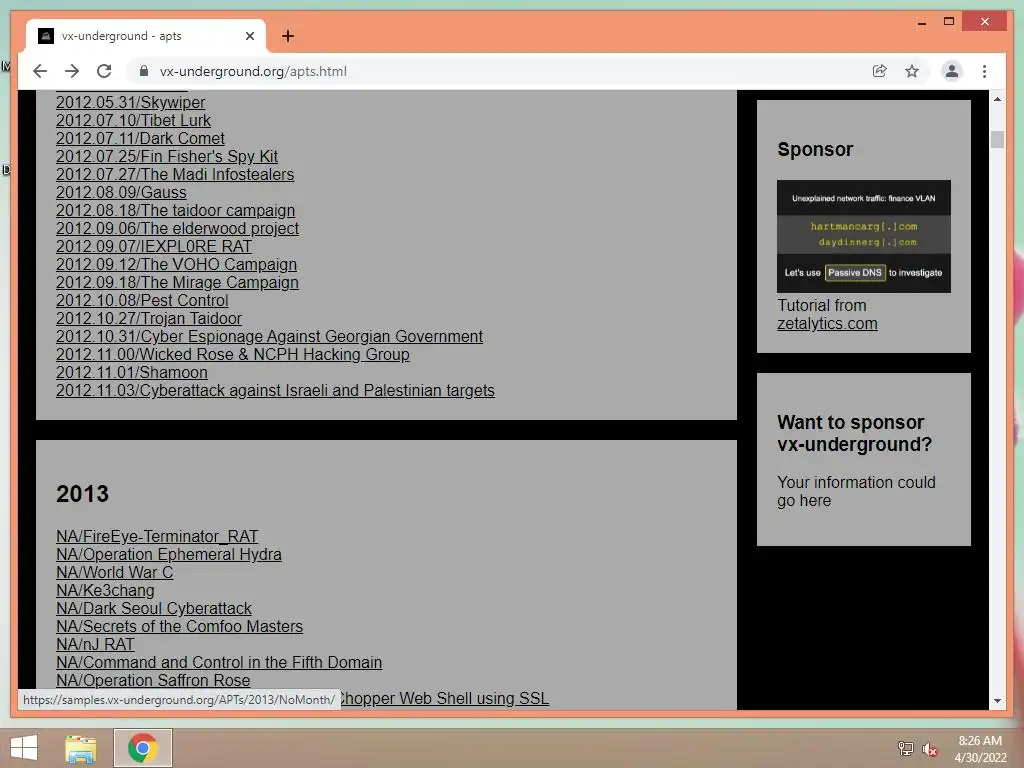Select the vx-underground - apts tab
Screen dimensions: 1024x768
(x=146, y=36)
